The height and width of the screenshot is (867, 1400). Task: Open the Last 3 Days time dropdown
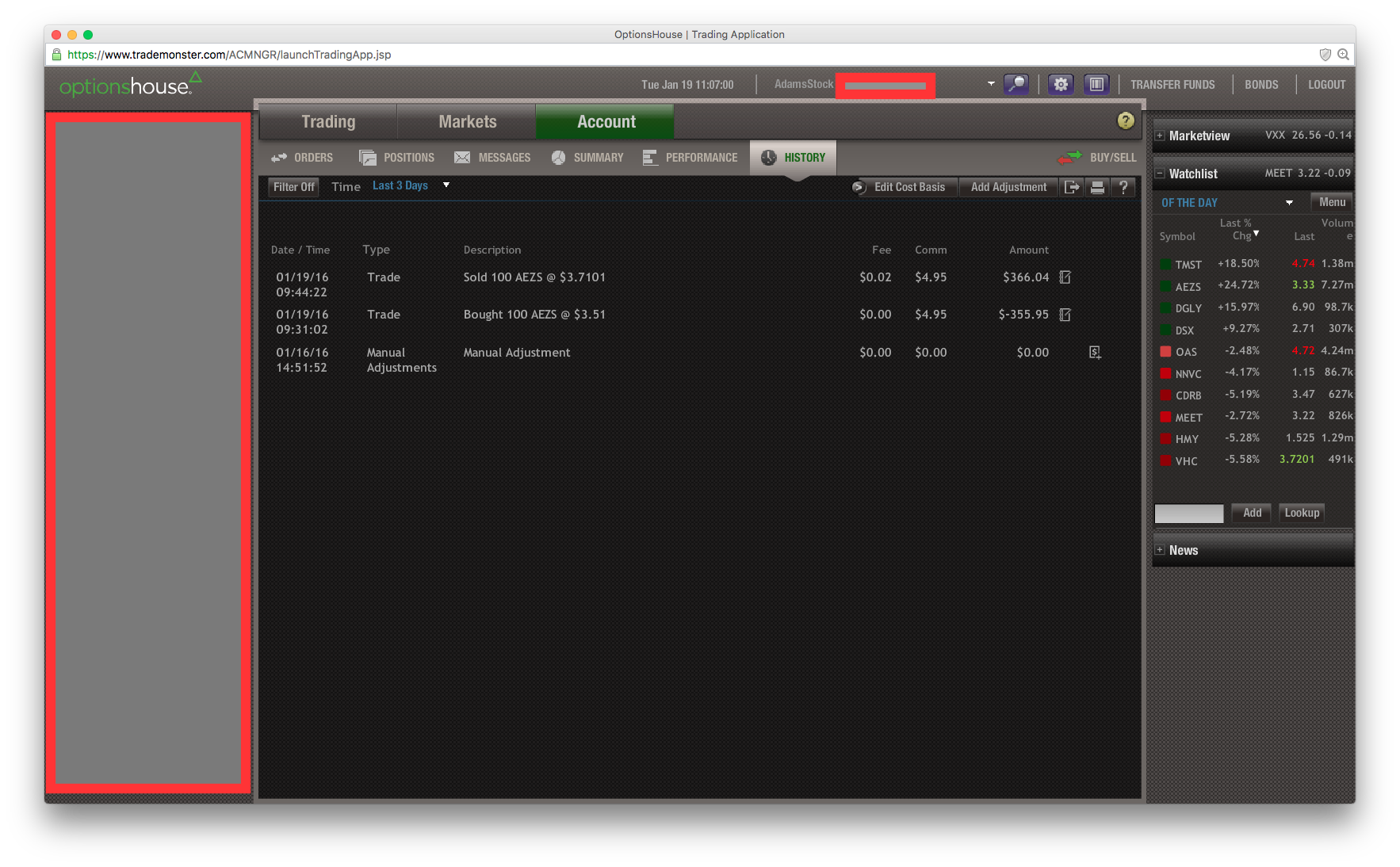pyautogui.click(x=411, y=185)
